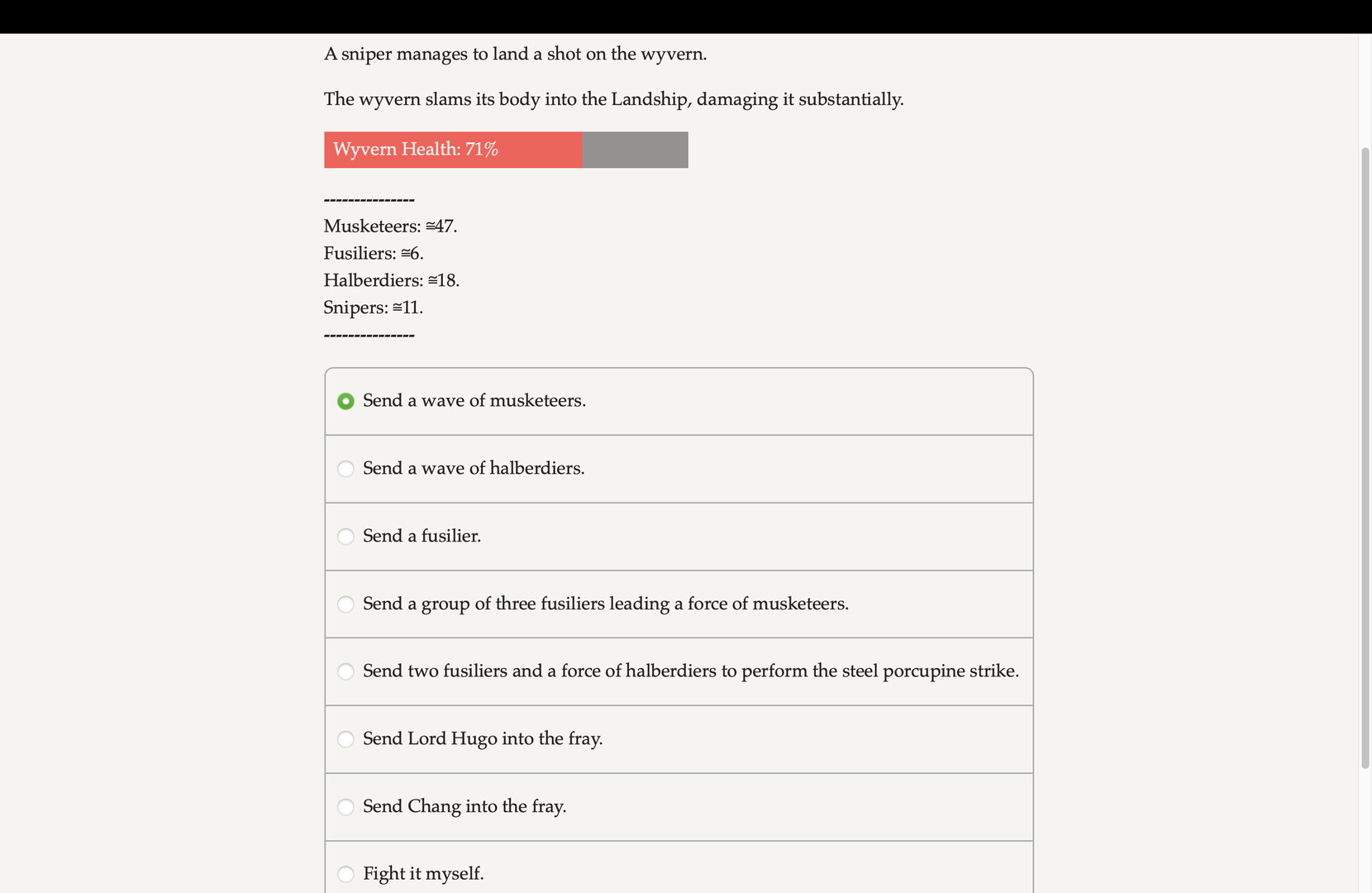The height and width of the screenshot is (893, 1372).
Task: Click the 'Fight it myself.' option text
Action: 423,874
